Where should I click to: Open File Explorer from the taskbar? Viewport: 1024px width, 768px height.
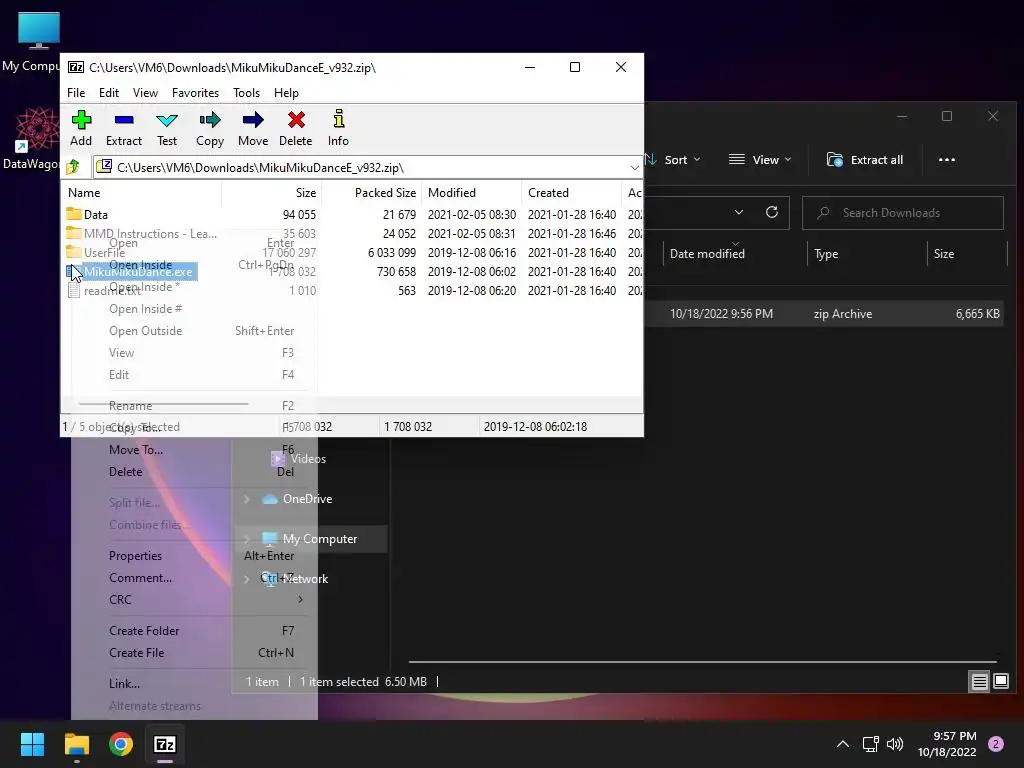[x=76, y=744]
